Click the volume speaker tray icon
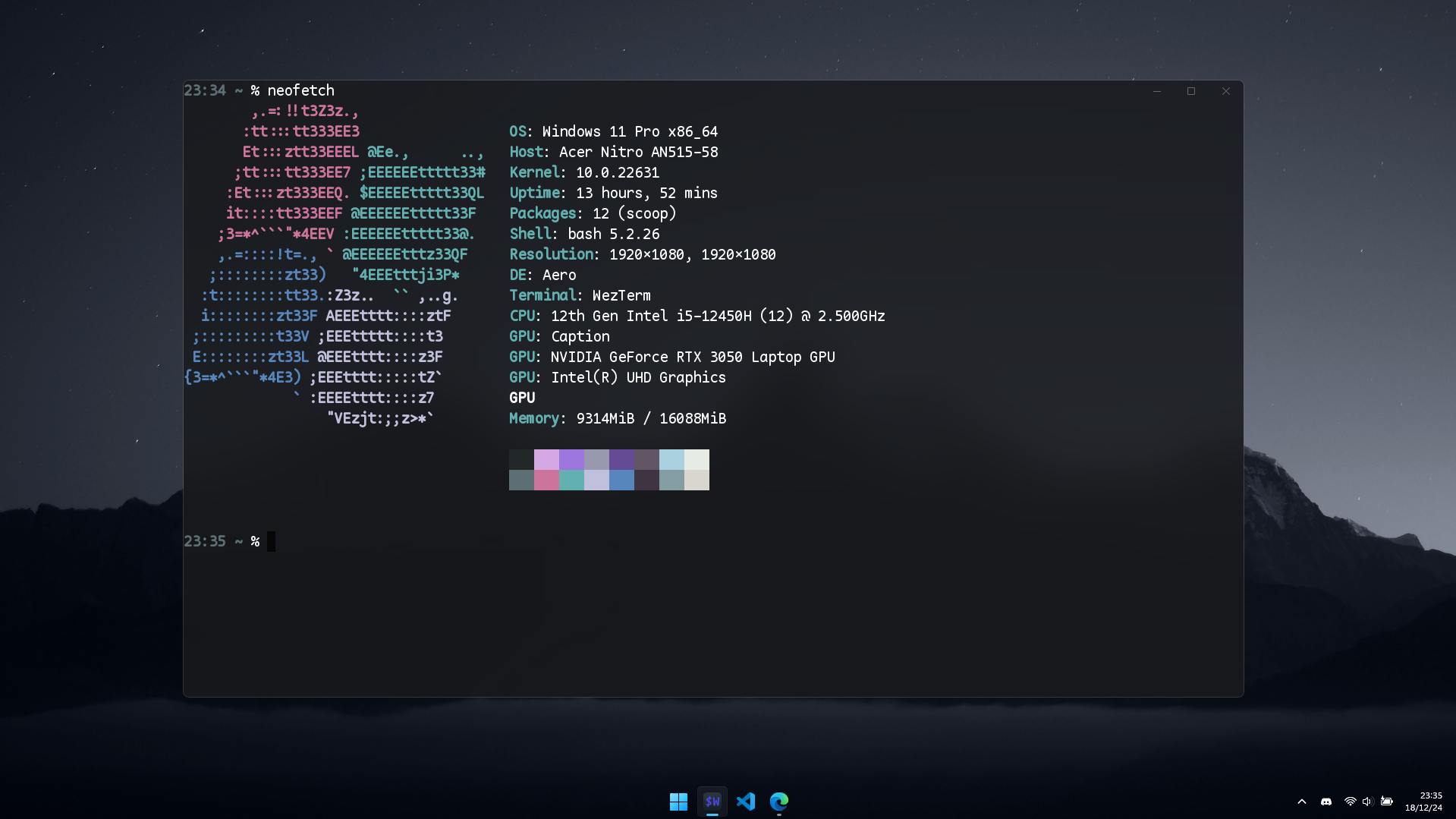1456x819 pixels. (1368, 802)
